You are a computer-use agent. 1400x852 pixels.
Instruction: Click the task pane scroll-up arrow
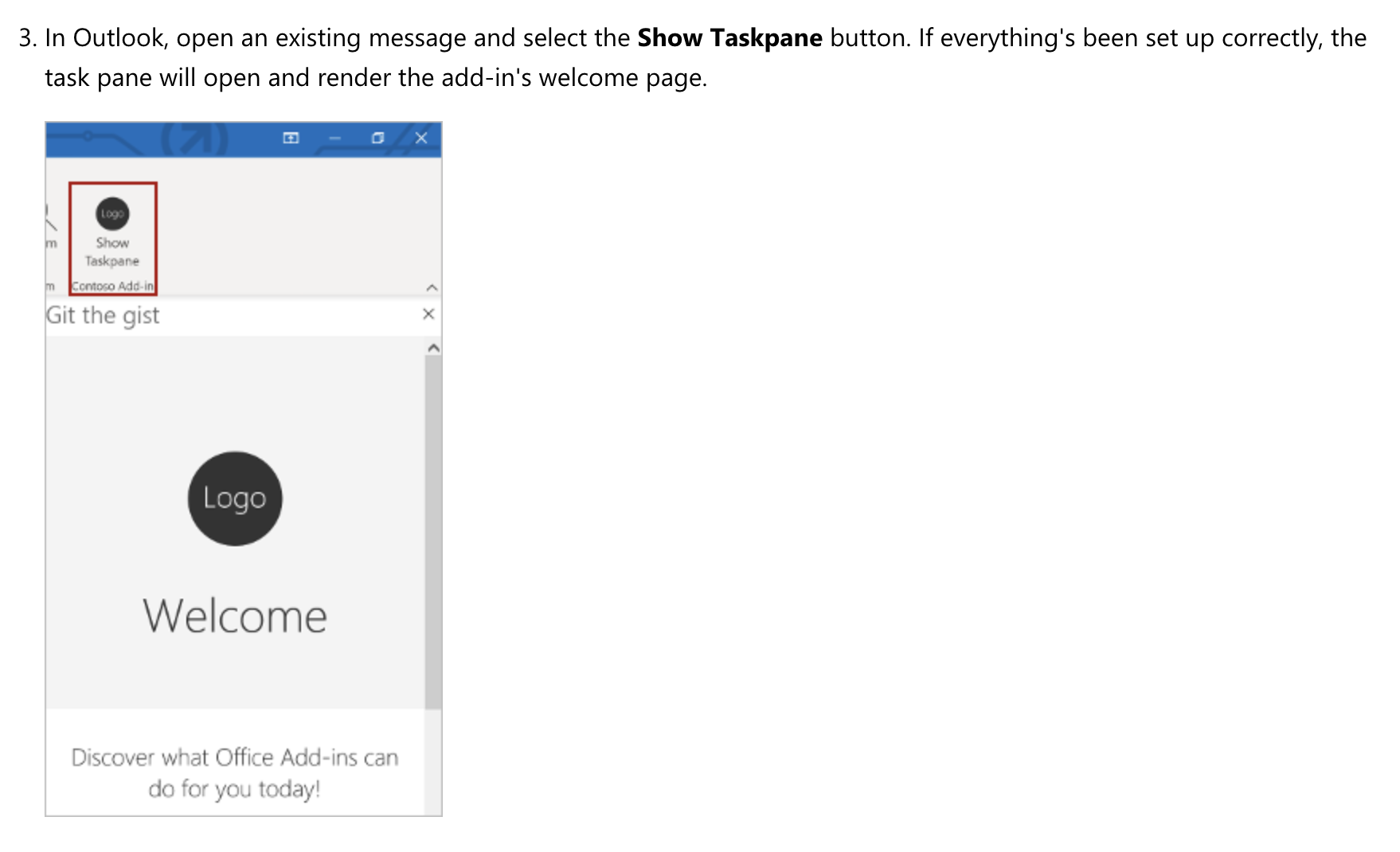tap(433, 348)
